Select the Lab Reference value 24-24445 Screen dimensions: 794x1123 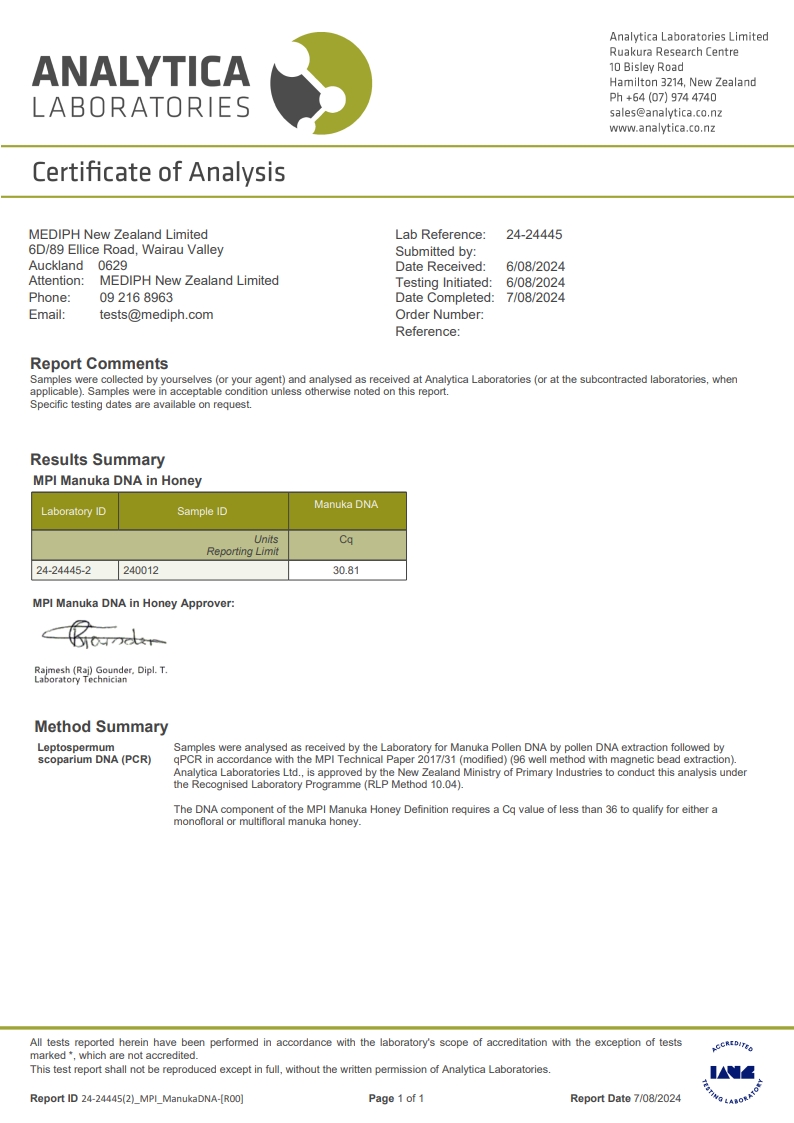click(534, 234)
